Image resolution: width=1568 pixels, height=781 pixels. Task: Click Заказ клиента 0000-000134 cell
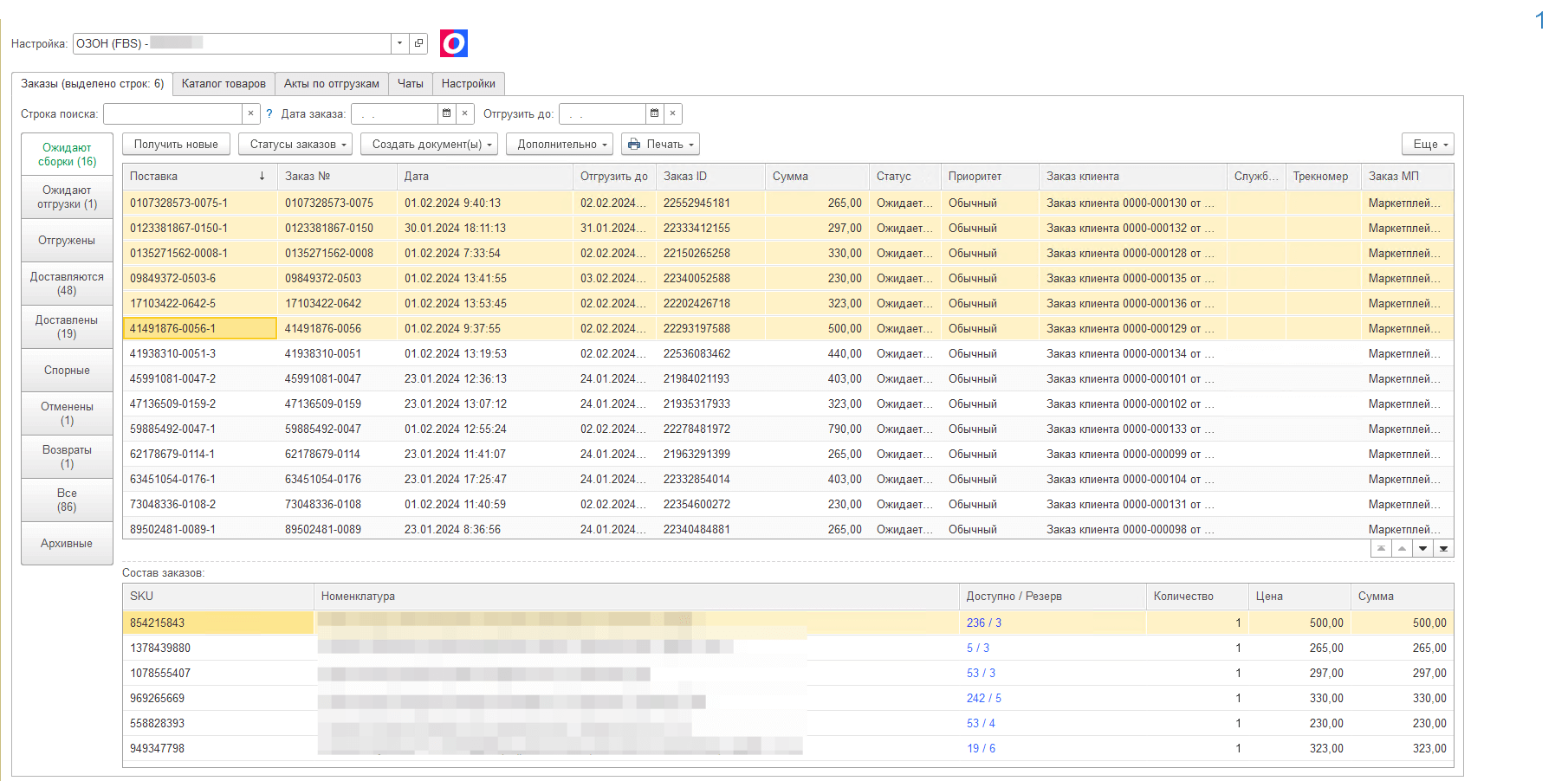1132,354
